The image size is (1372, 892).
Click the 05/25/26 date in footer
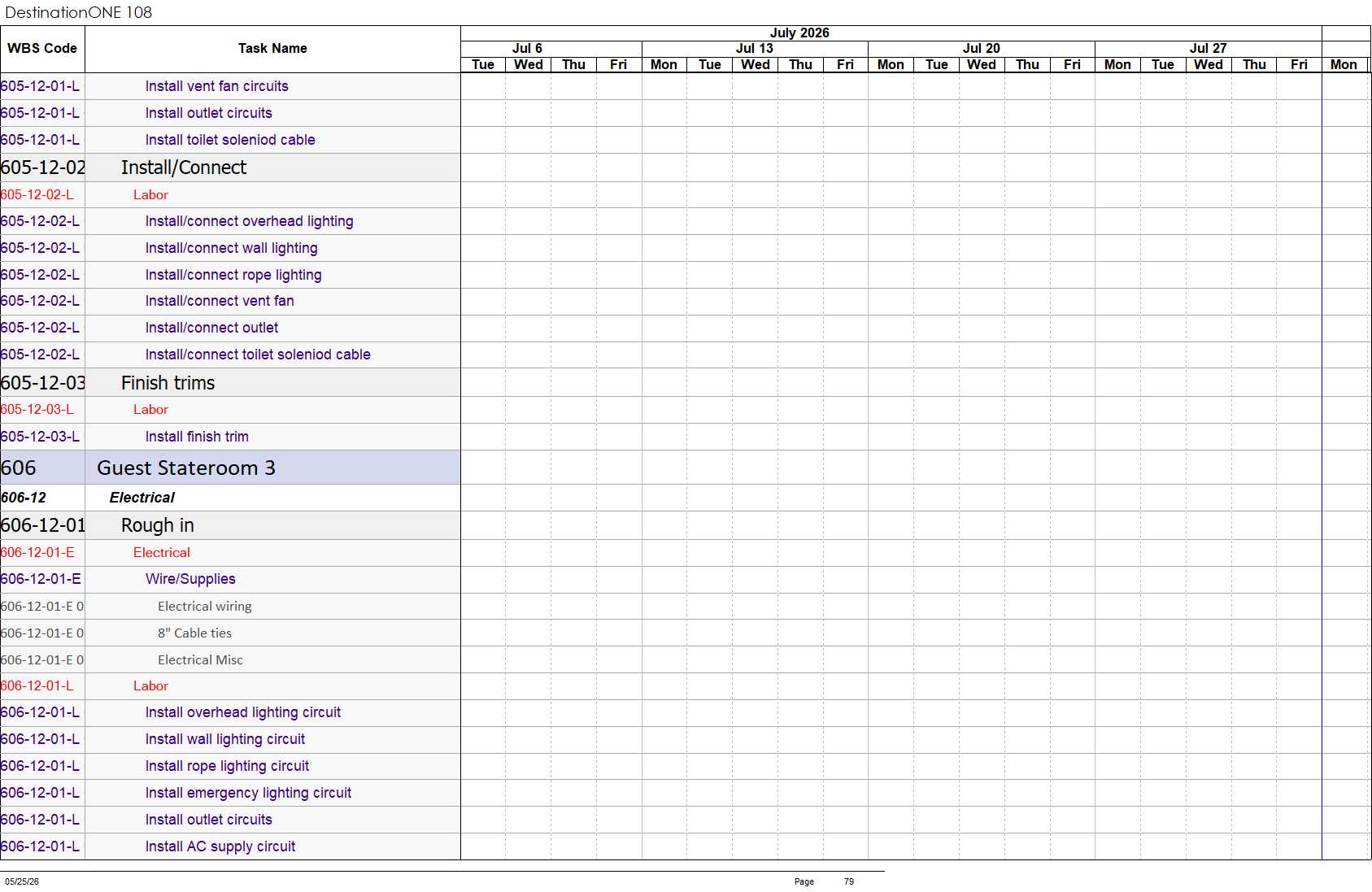pos(22,881)
